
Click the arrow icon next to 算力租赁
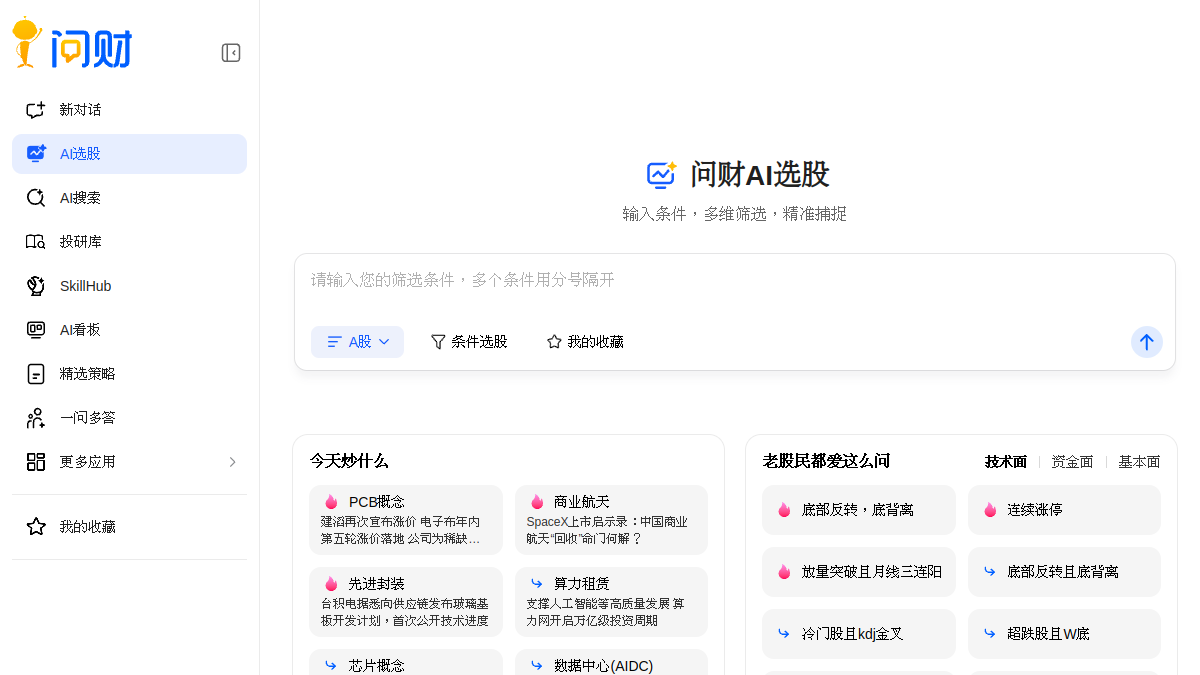tap(537, 583)
